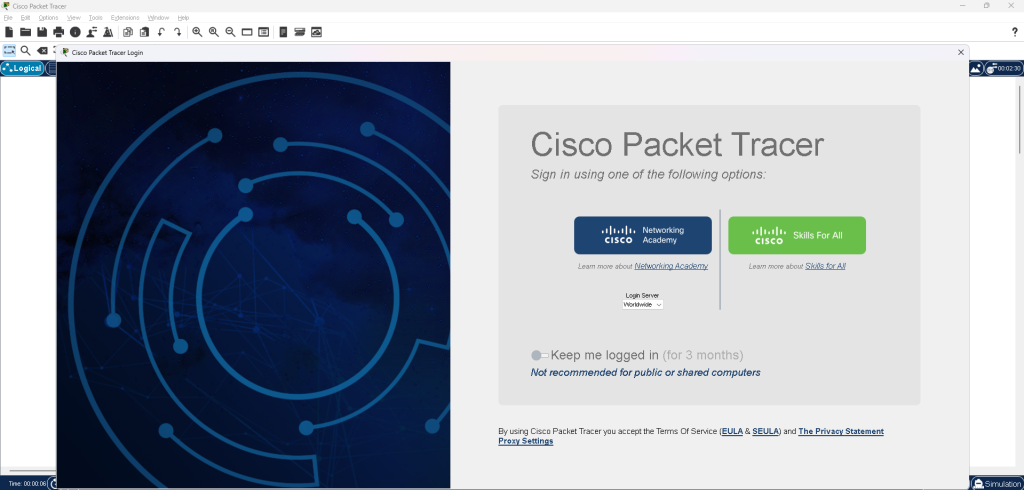Click the New file icon in toolbar
The width and height of the screenshot is (1024, 490).
coord(9,32)
